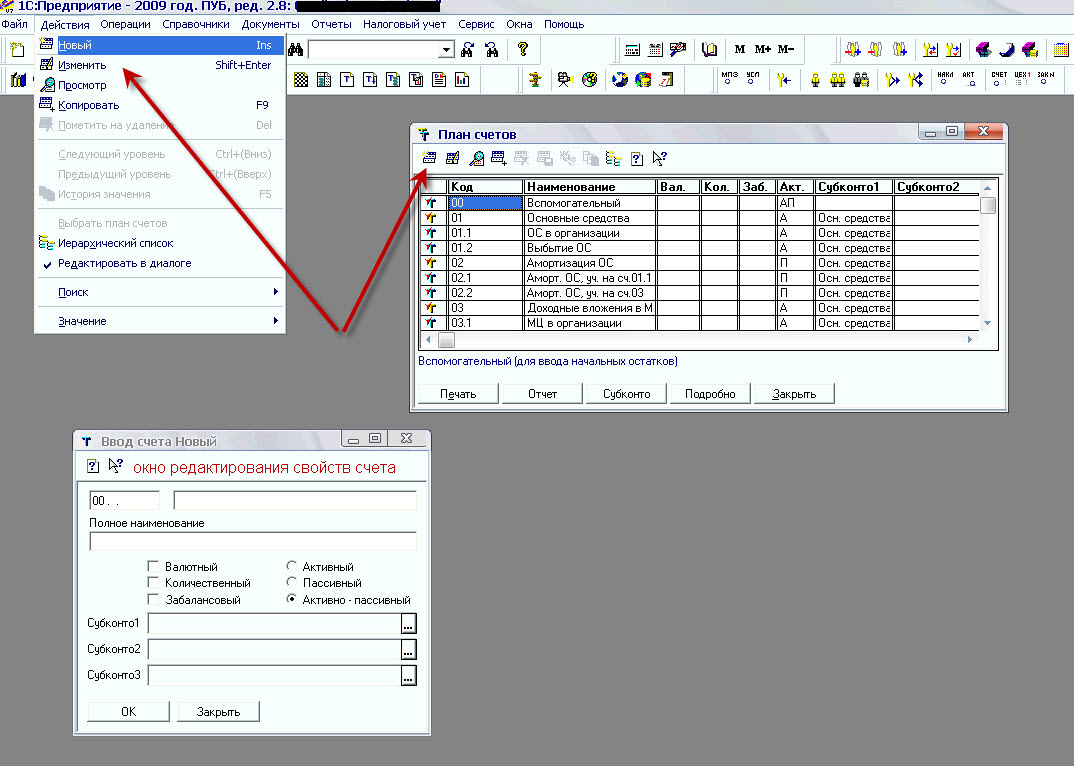The image size is (1074, 766).
Task: Enable the Валютный checkbox
Action: click(154, 567)
